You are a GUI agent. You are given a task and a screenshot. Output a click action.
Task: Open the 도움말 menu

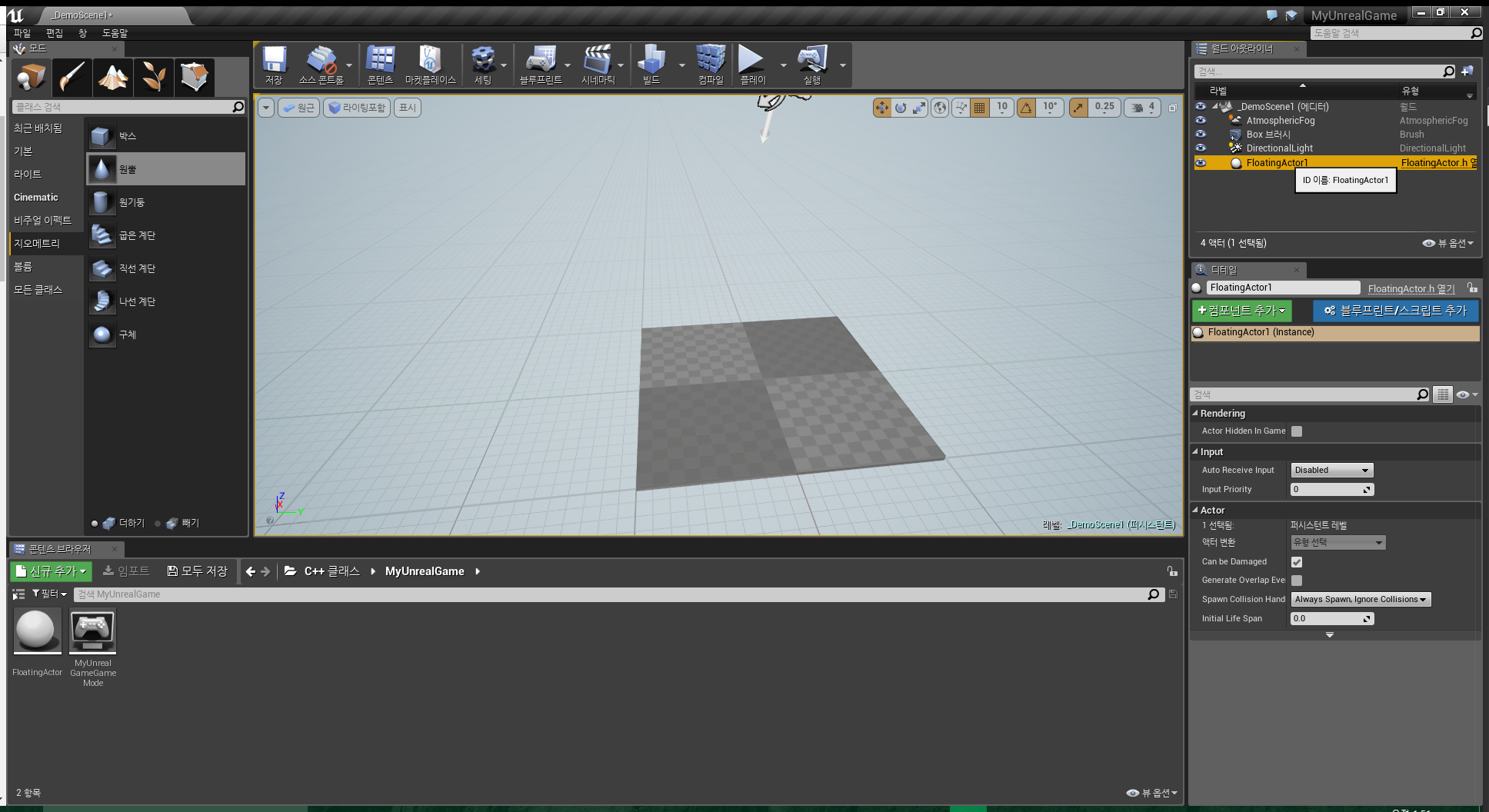coord(115,33)
